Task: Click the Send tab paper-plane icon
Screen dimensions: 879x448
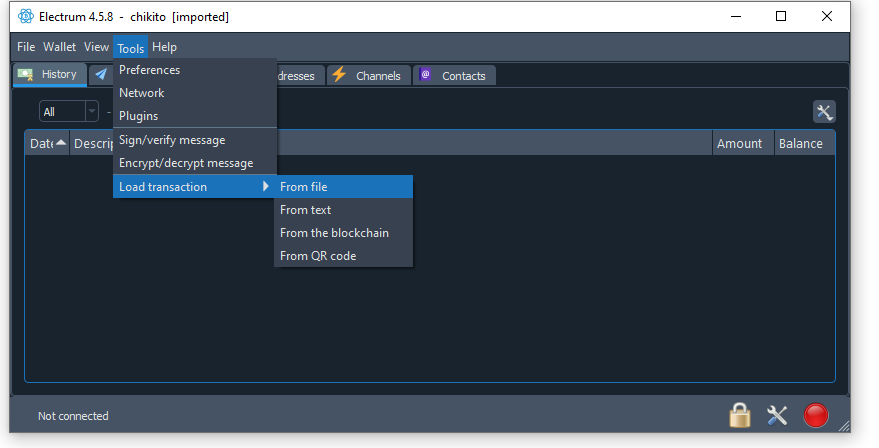Action: click(101, 75)
